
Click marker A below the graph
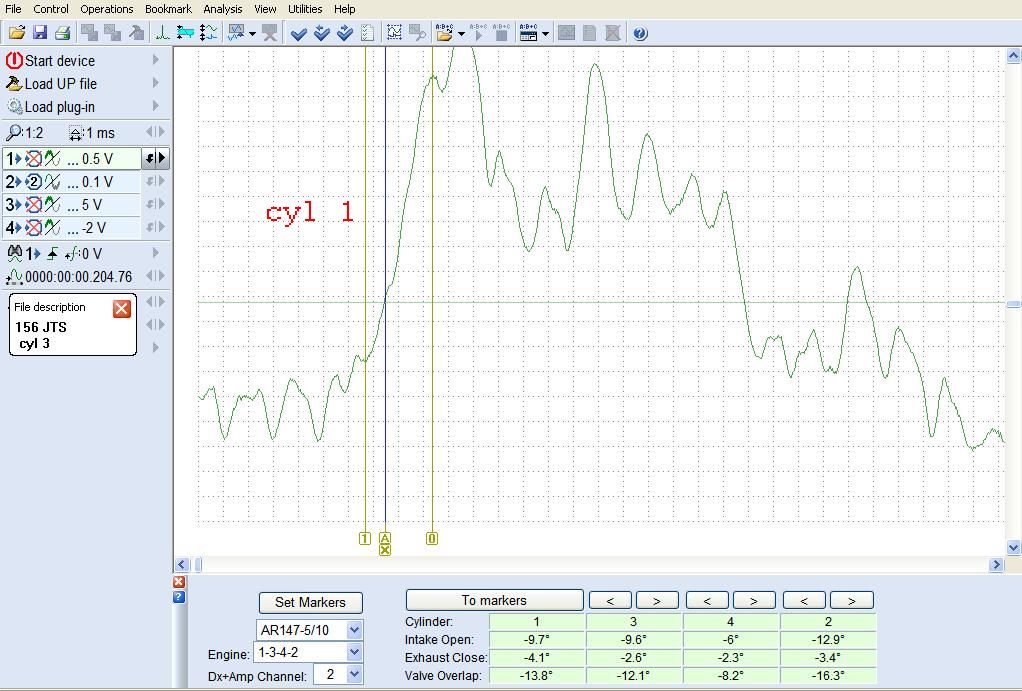[385, 538]
